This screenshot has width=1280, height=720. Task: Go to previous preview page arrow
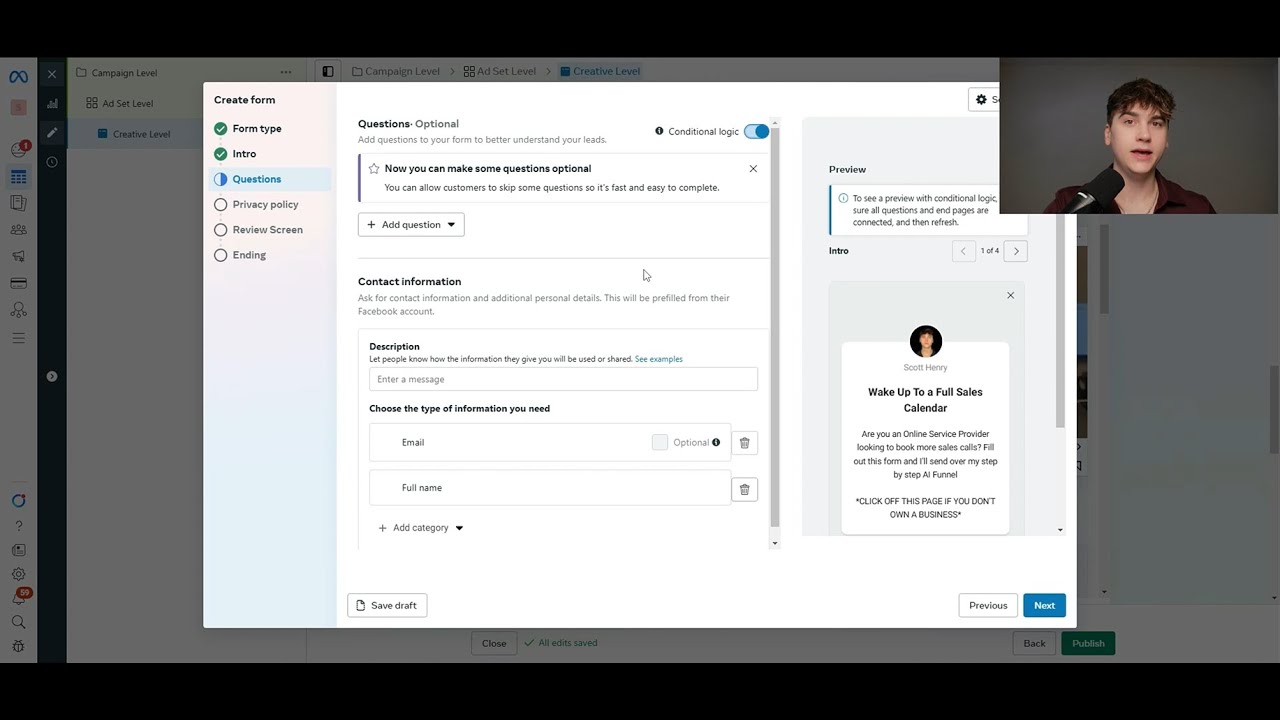tap(963, 251)
